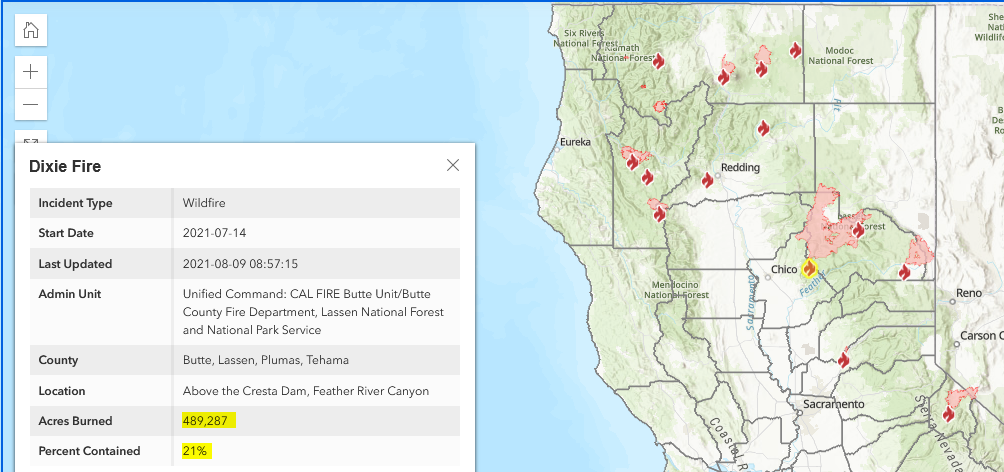Click the Home default map view button
Screen dimensions: 1004x472
click(x=31, y=30)
